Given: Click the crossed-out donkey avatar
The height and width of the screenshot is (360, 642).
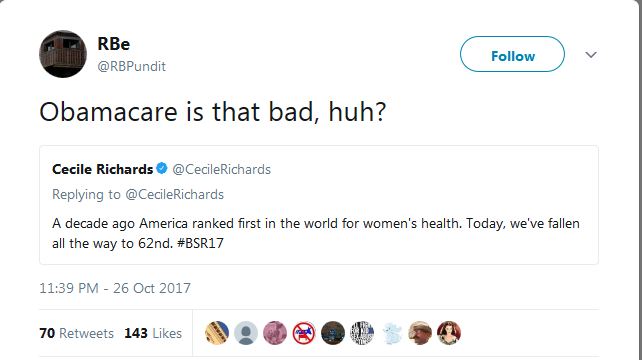Looking at the screenshot, I should [304, 333].
